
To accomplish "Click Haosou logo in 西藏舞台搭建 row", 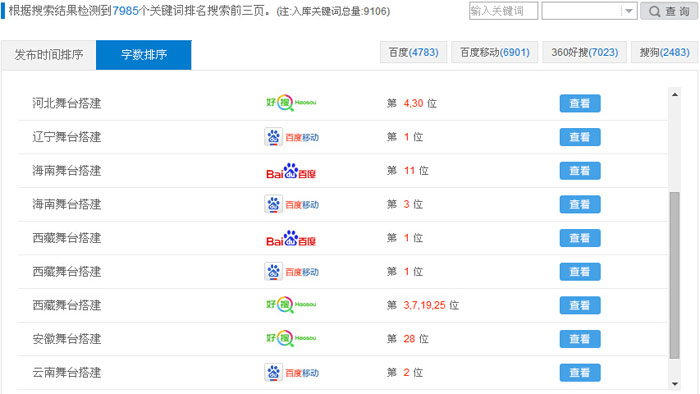I will tap(291, 305).
